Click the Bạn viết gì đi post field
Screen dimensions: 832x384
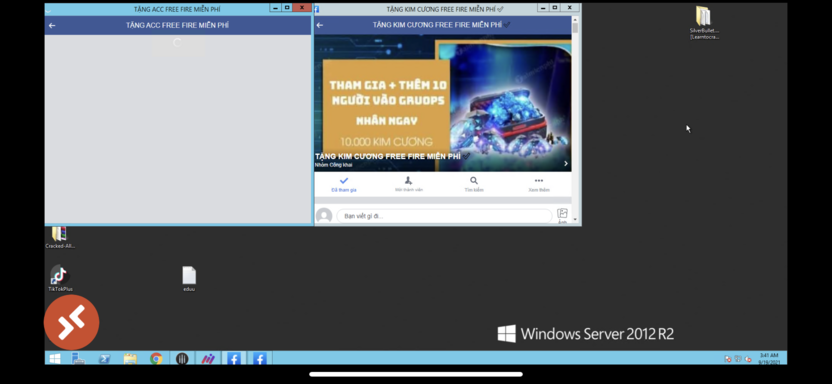point(444,216)
